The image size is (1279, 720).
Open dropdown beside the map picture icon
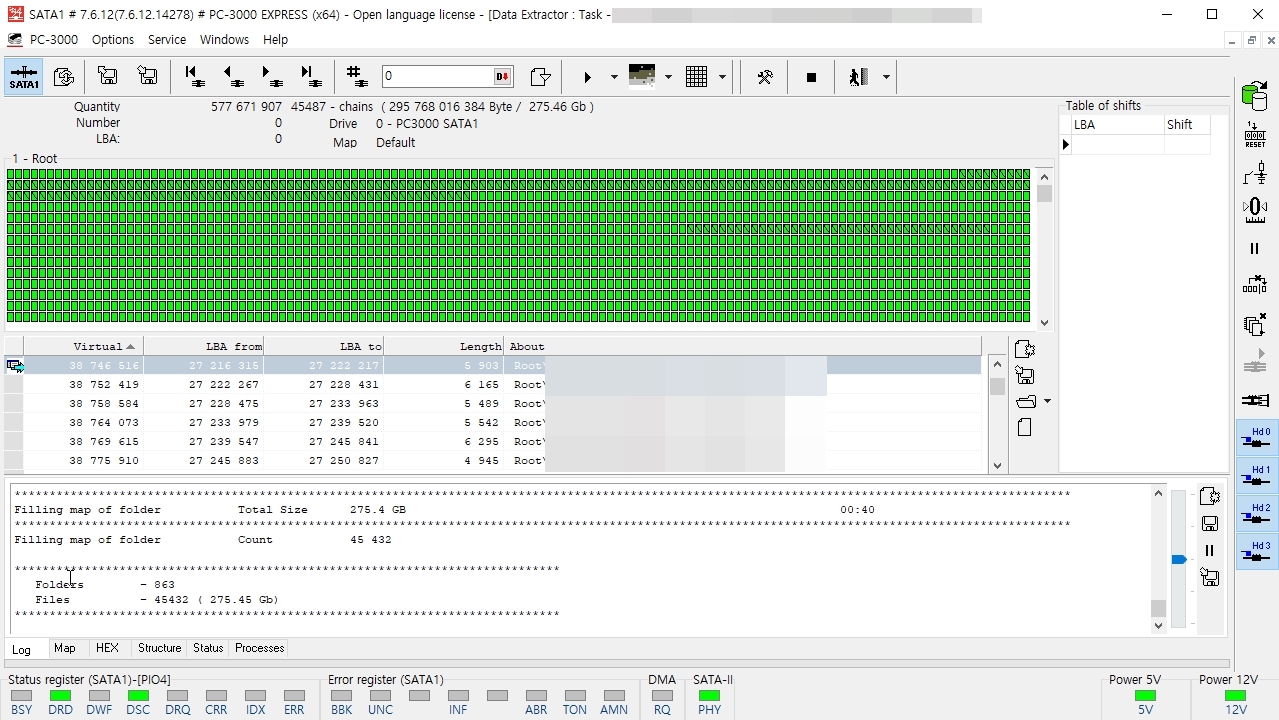coord(667,78)
